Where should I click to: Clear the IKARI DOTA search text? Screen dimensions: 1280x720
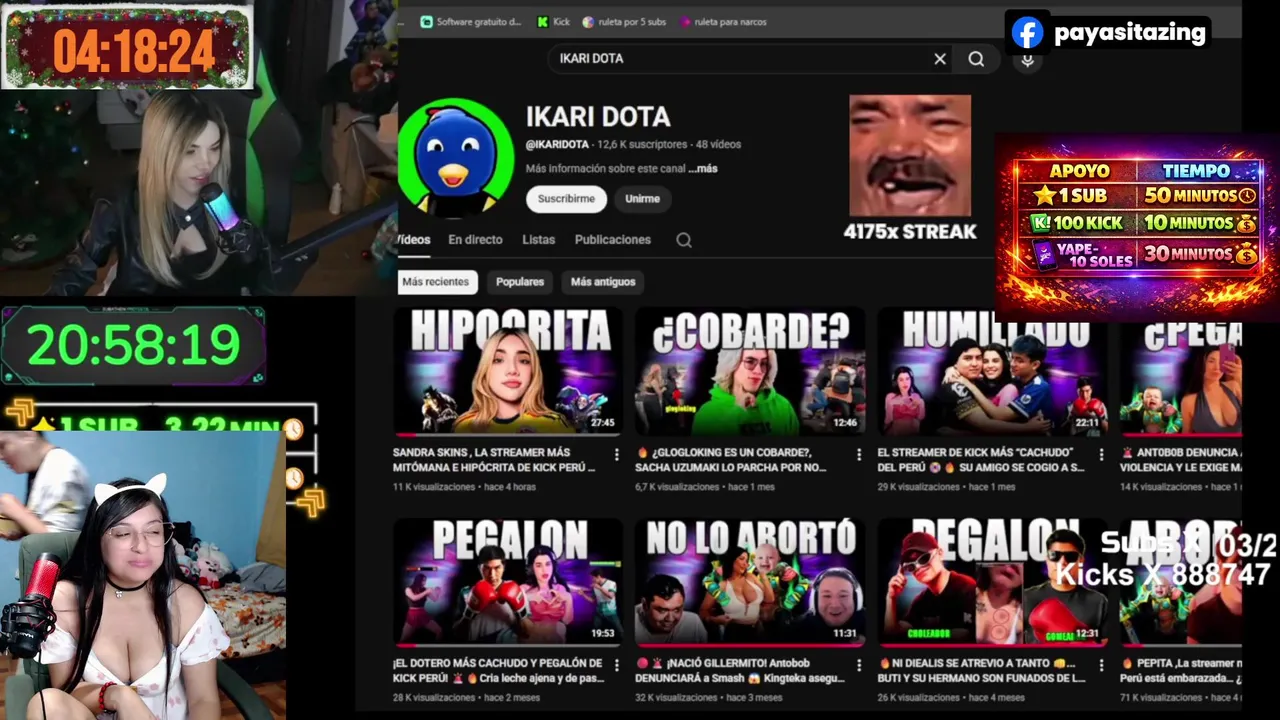[x=940, y=59]
